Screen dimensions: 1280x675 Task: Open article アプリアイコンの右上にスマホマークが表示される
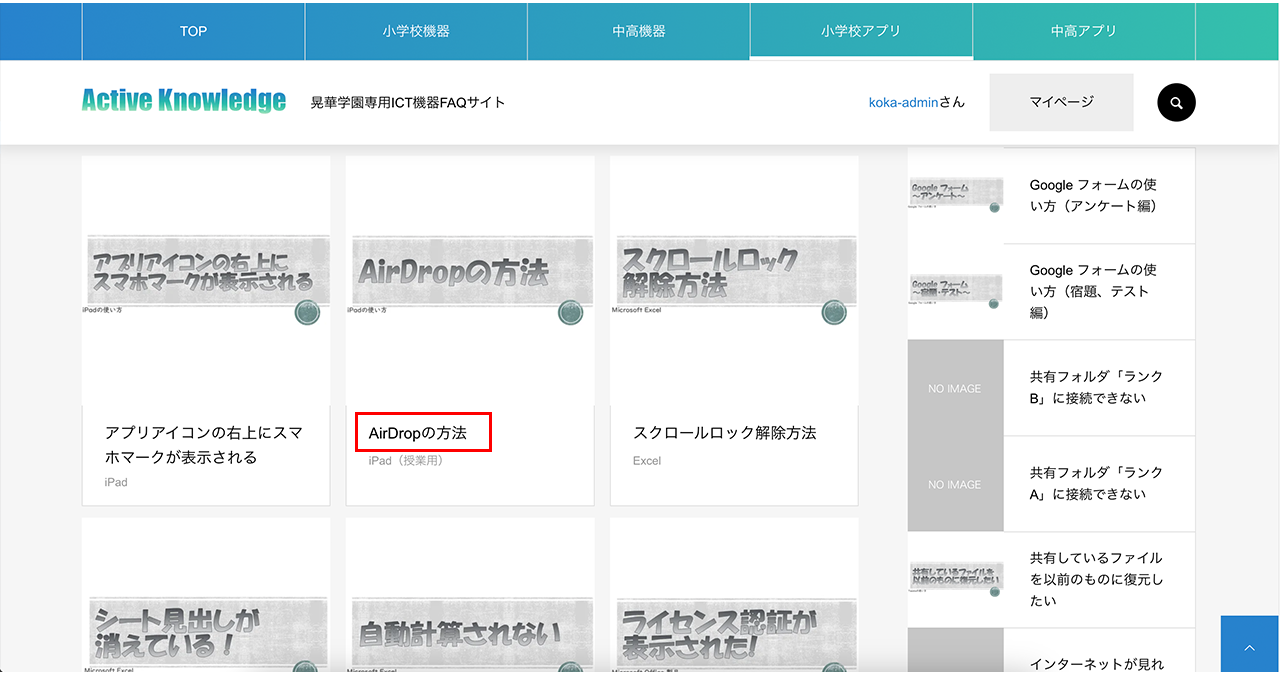[204, 445]
